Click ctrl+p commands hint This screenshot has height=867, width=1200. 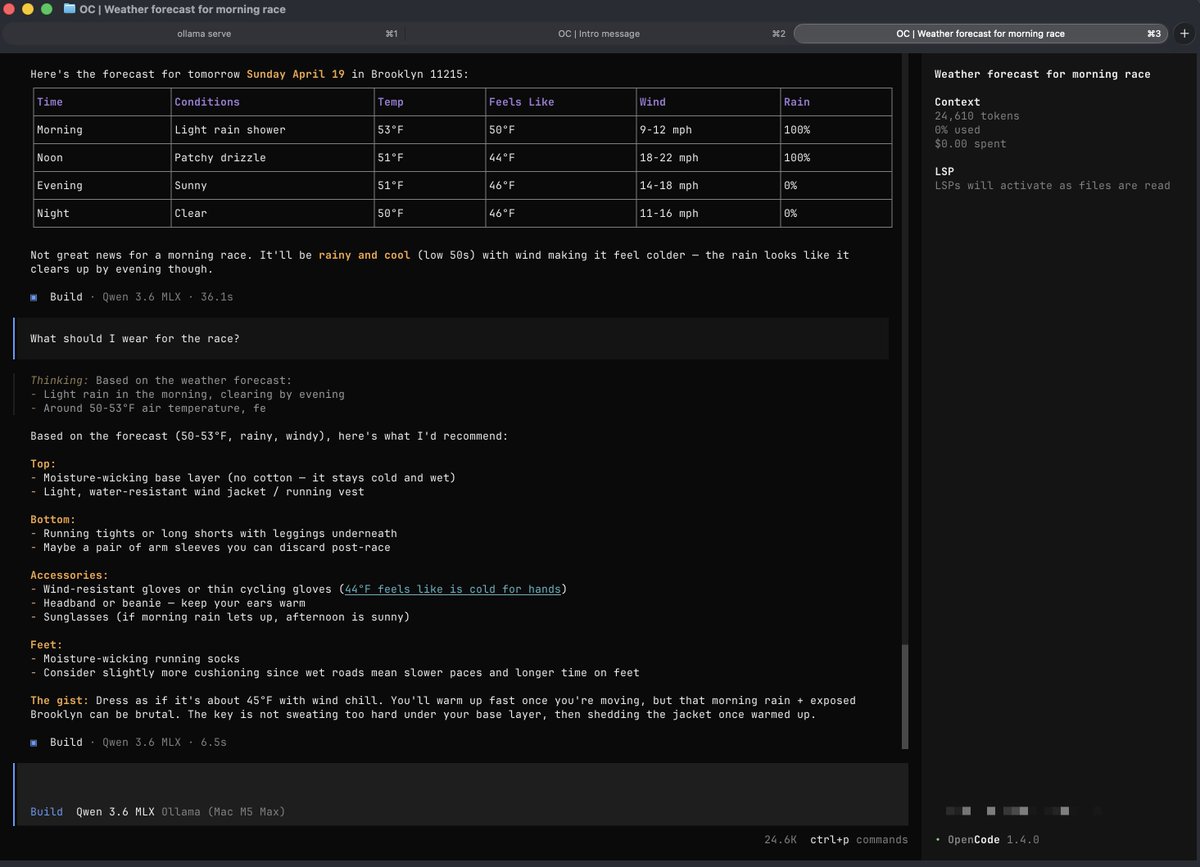859,839
